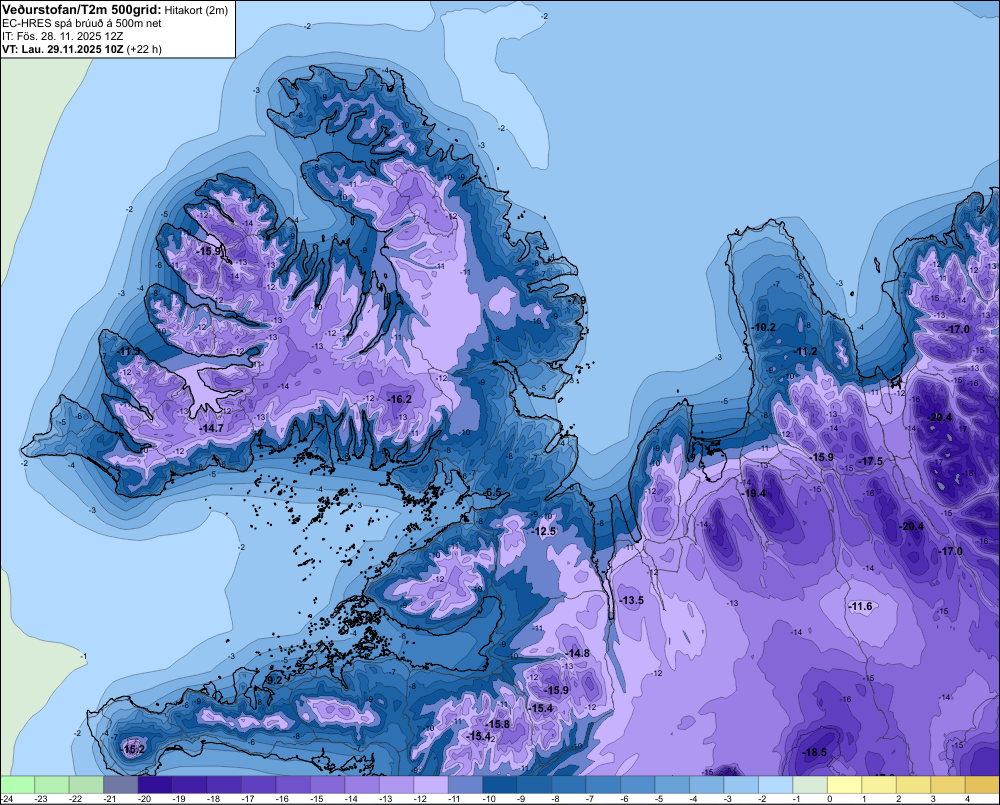Viewport: 1000px width, 805px height.
Task: Click the -13.5 temperature value
Action: coord(631,600)
